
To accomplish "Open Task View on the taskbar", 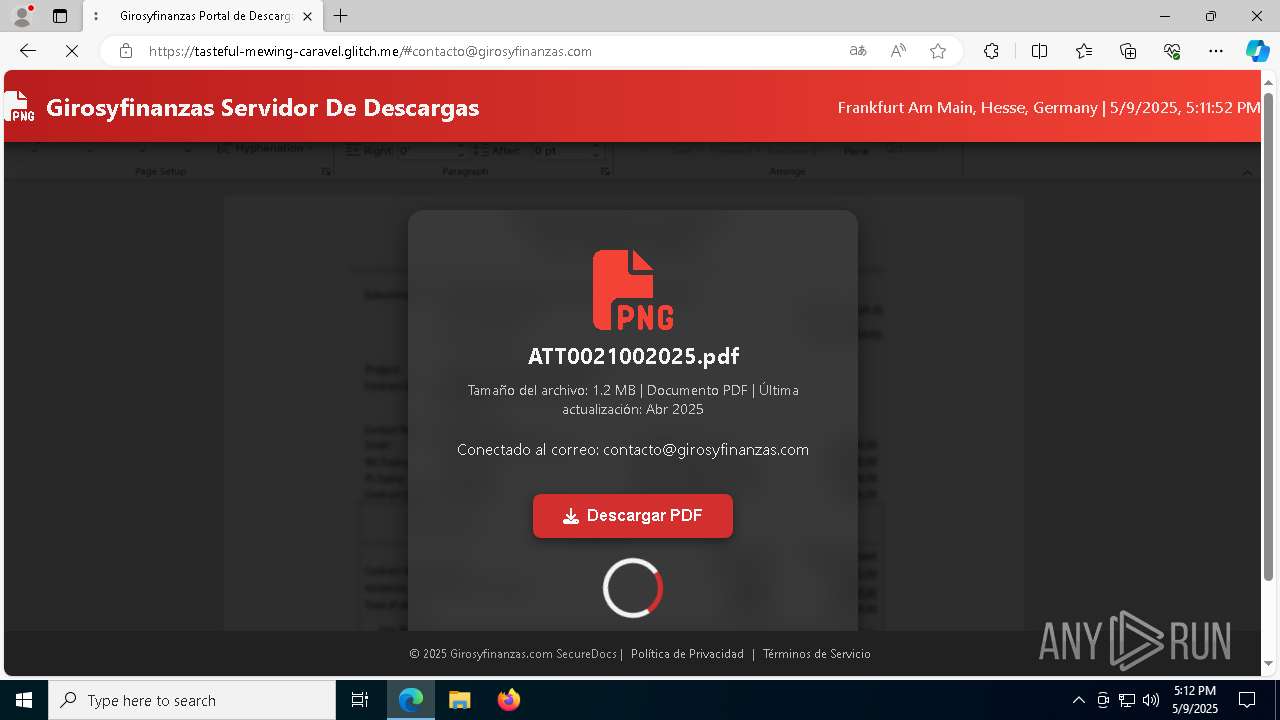I will click(x=360, y=700).
